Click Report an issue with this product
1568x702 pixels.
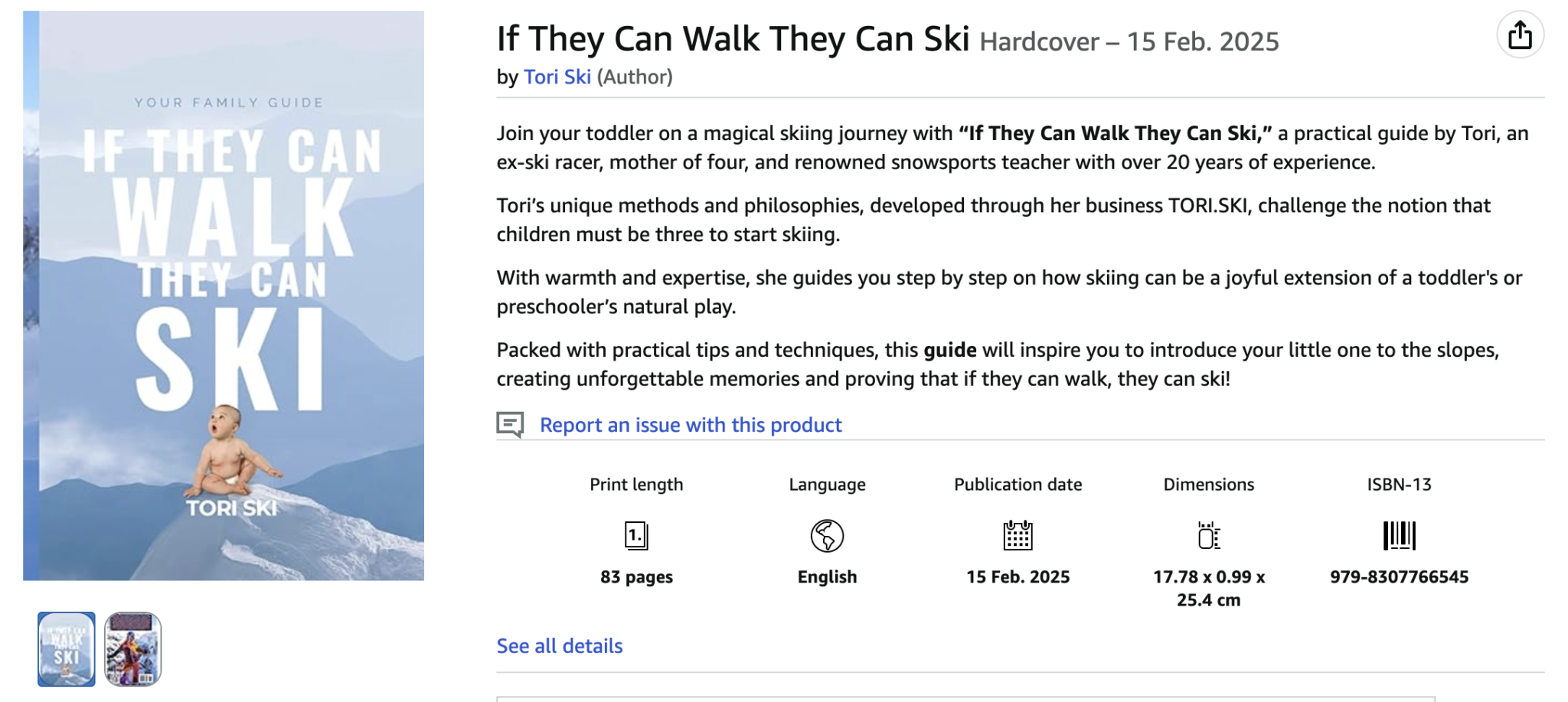coord(690,425)
